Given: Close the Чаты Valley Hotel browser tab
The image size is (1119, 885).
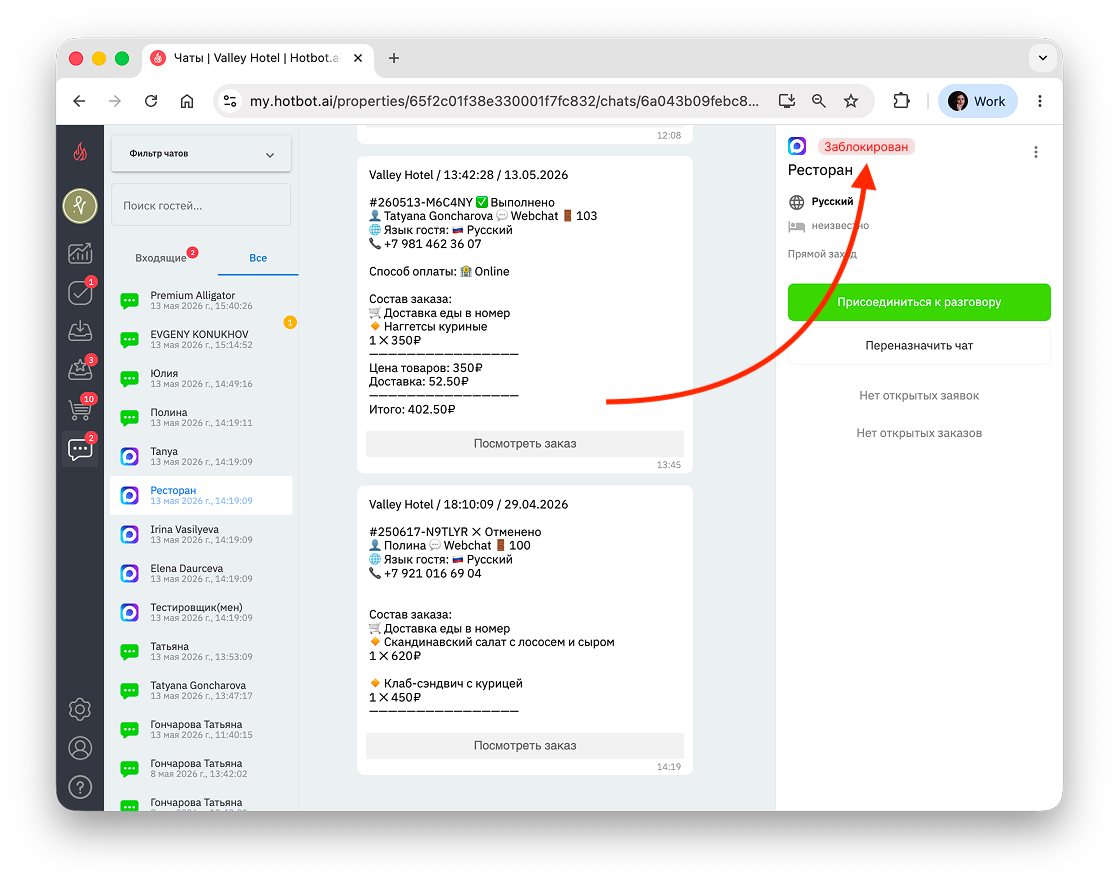Looking at the screenshot, I should pos(358,59).
